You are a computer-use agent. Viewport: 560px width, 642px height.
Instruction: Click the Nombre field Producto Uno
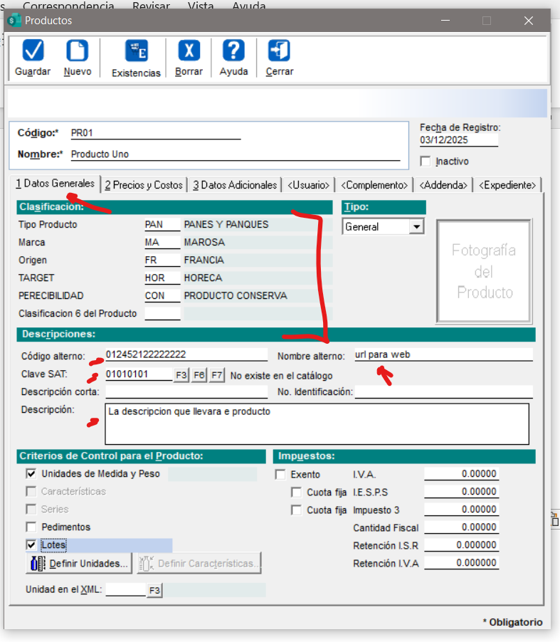tap(235, 154)
